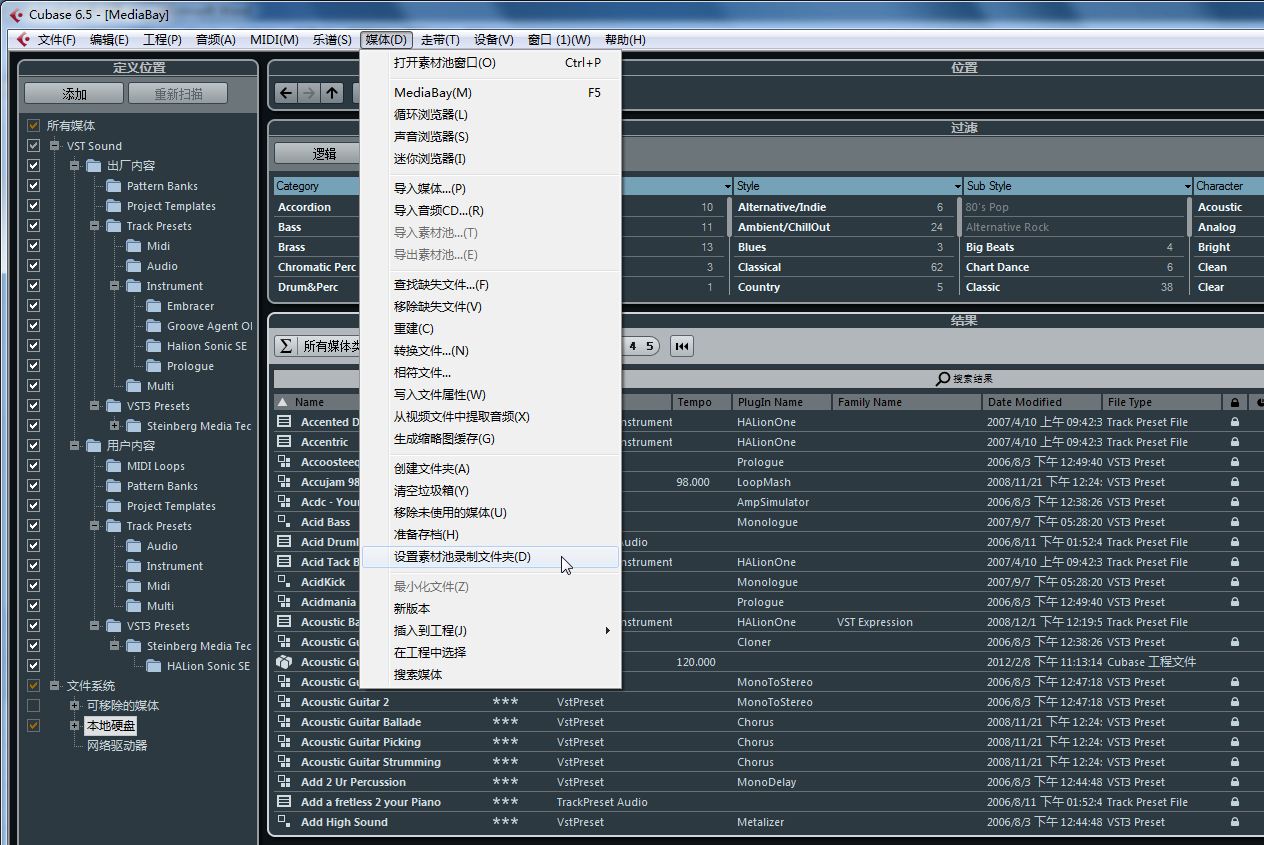This screenshot has width=1264, height=845.
Task: Click the Cubase logo in the title bar
Action: click(16, 14)
